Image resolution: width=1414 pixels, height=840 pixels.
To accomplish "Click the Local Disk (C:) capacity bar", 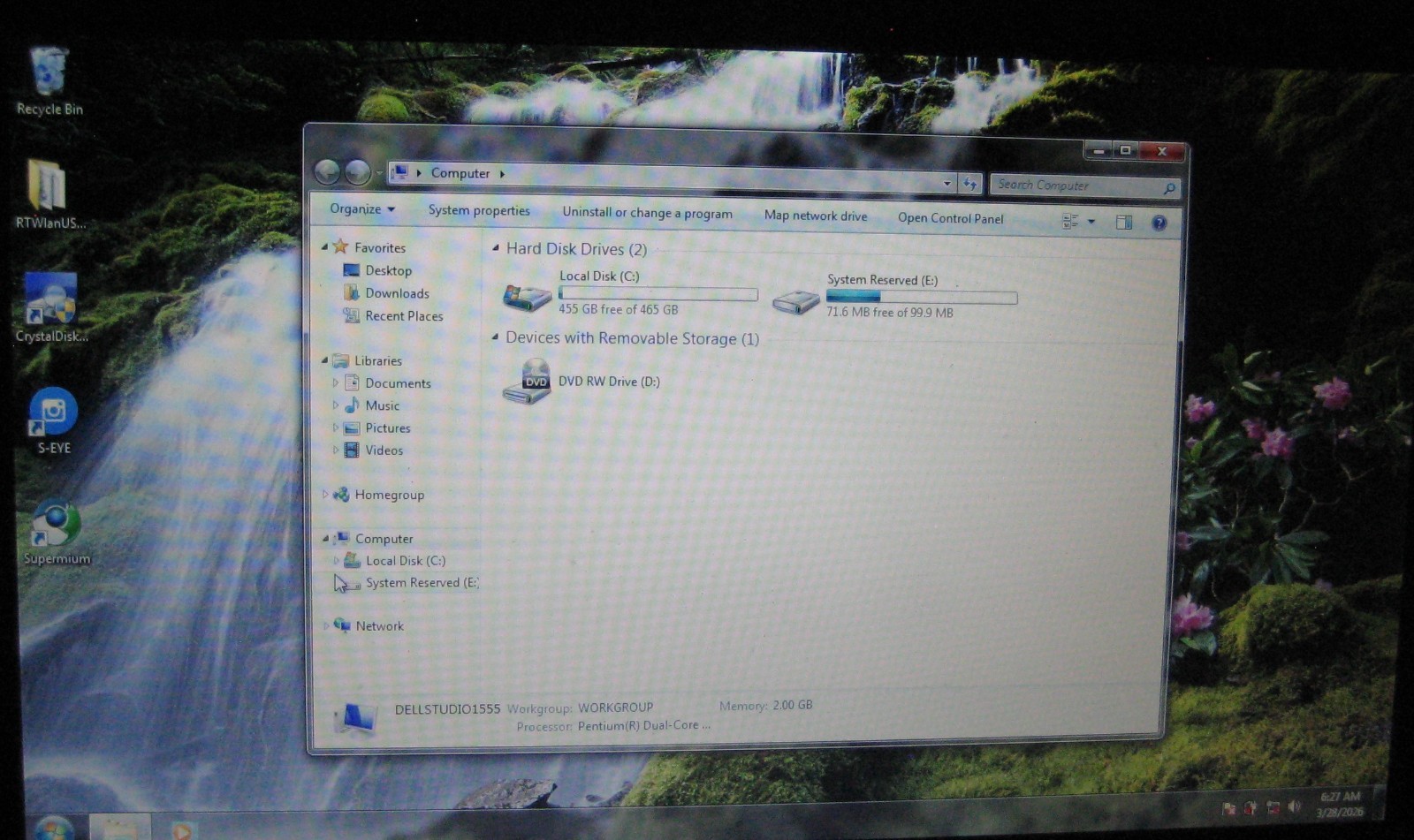I will pos(658,294).
